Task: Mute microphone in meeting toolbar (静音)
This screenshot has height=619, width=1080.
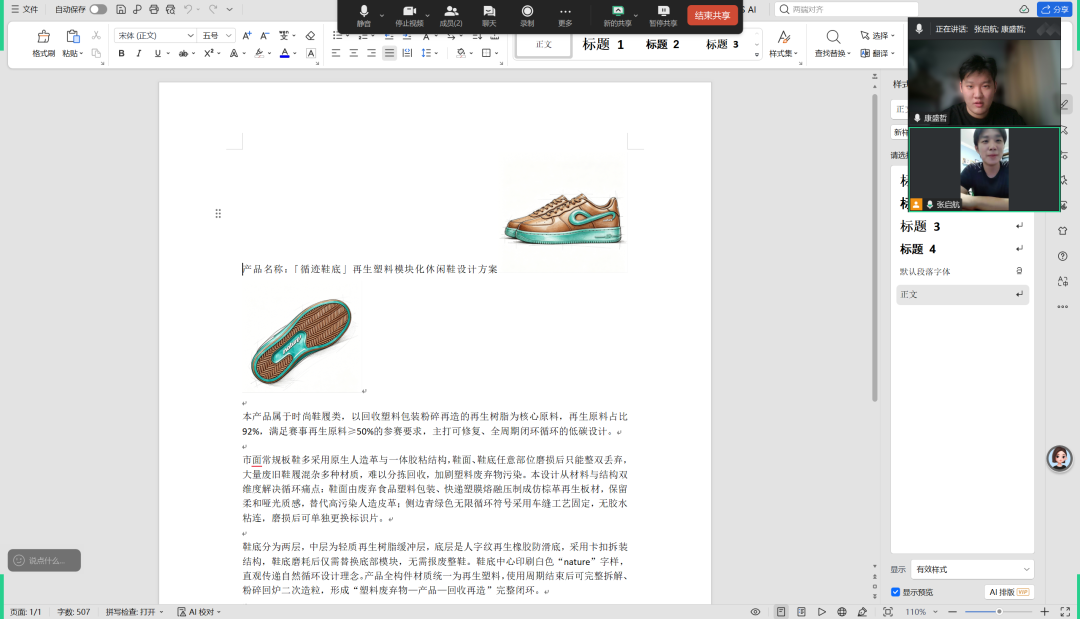Action: [x=364, y=16]
